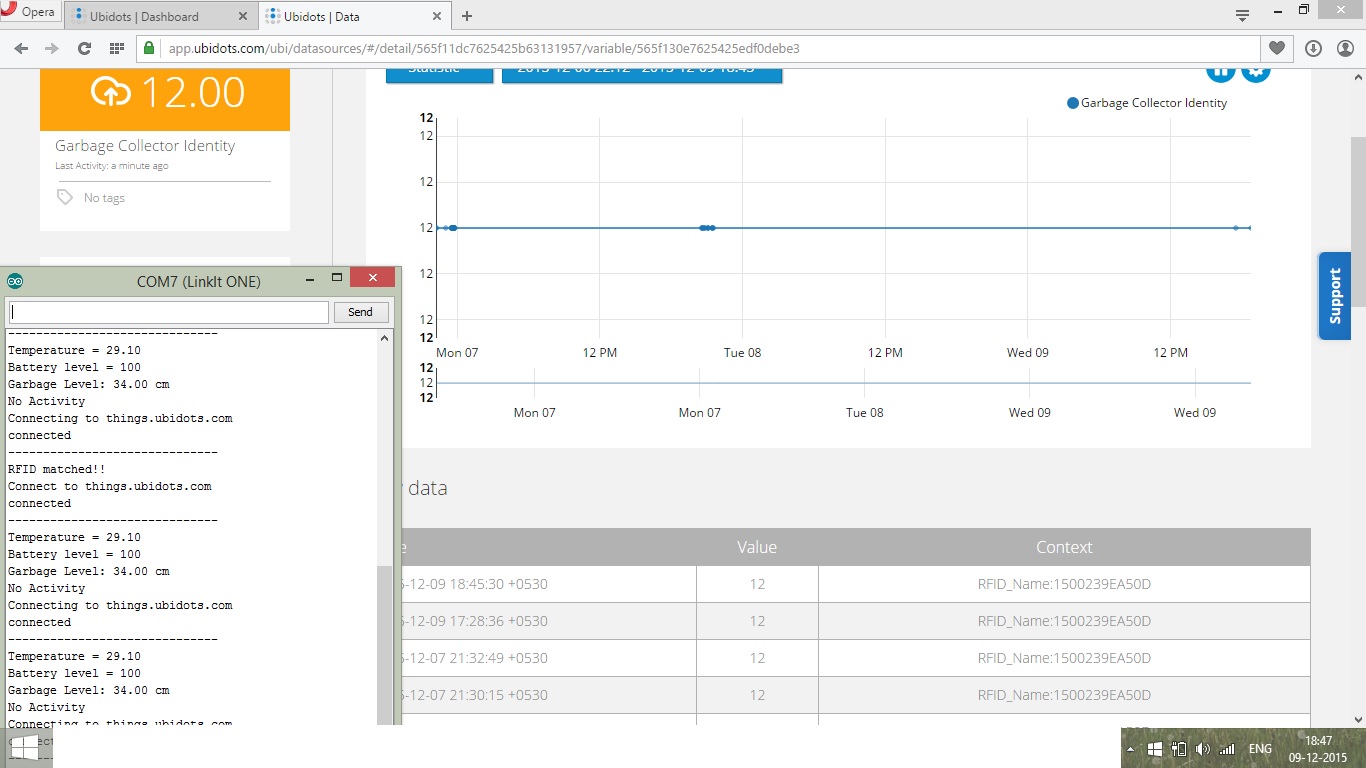Click the page scrollbar up arrow
The height and width of the screenshot is (768, 1366).
(x=1357, y=78)
